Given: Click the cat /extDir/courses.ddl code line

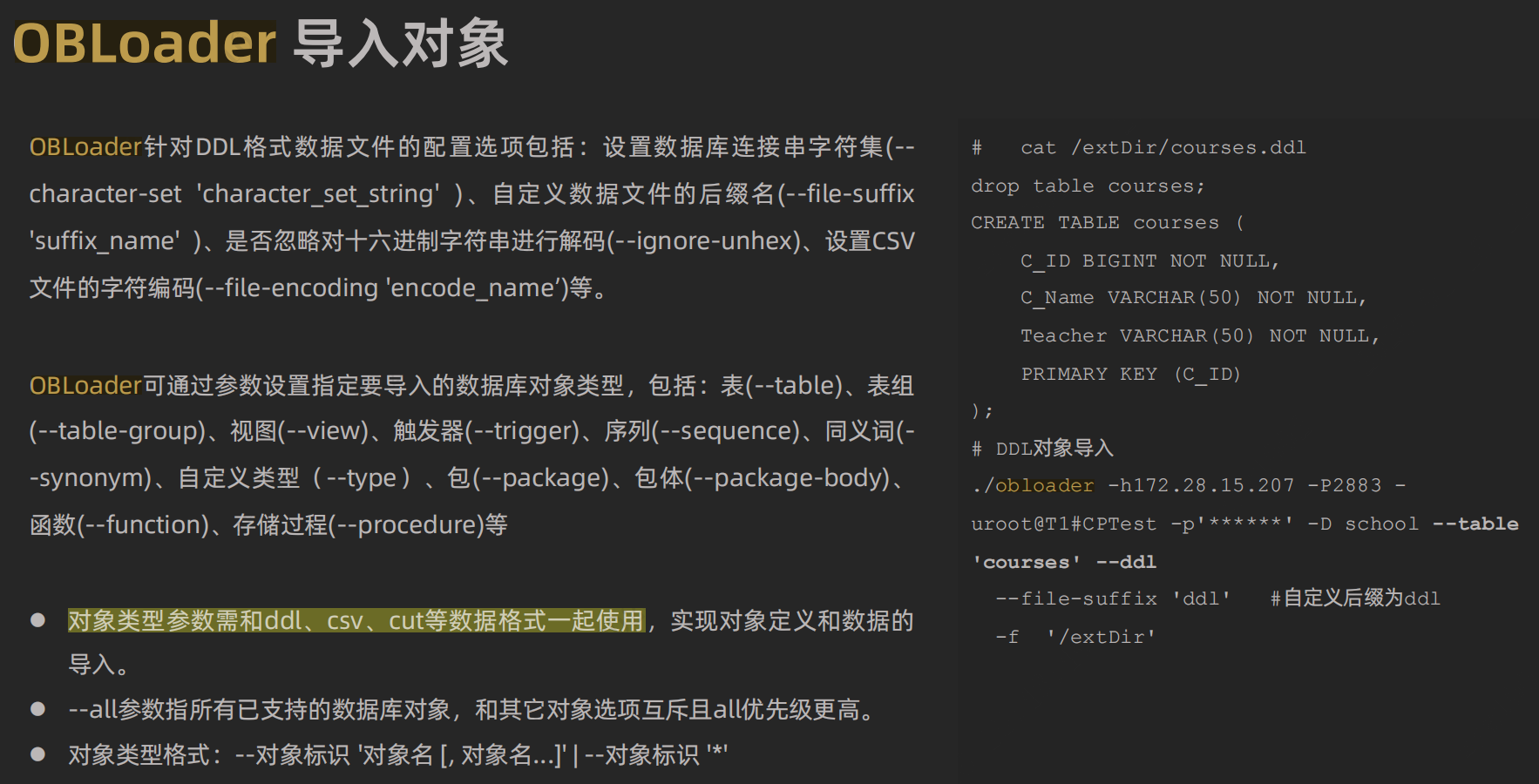Looking at the screenshot, I should (x=1163, y=147).
